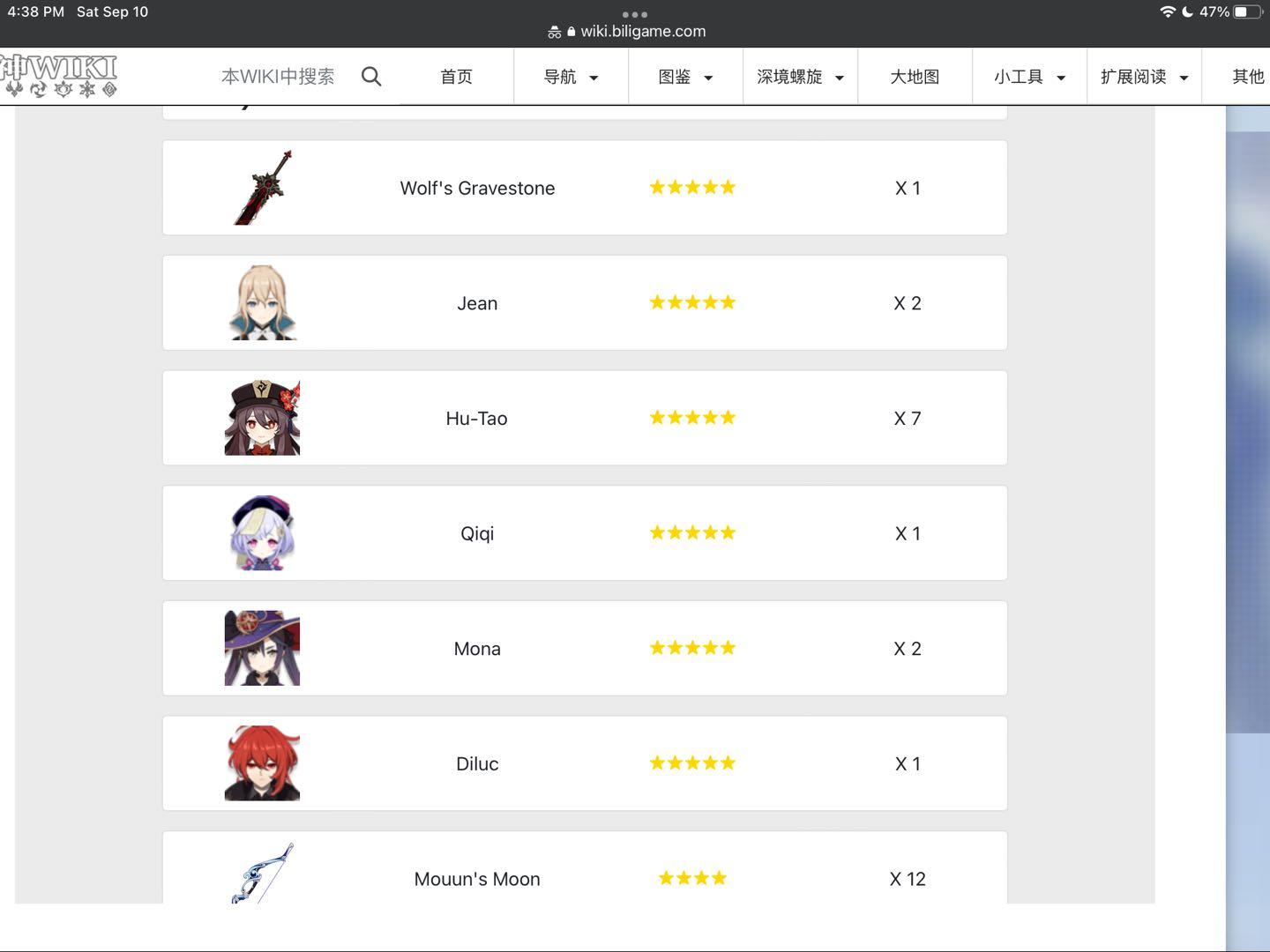1270x952 pixels.
Task: Select the Mouun's Moon bow icon
Action: (263, 874)
